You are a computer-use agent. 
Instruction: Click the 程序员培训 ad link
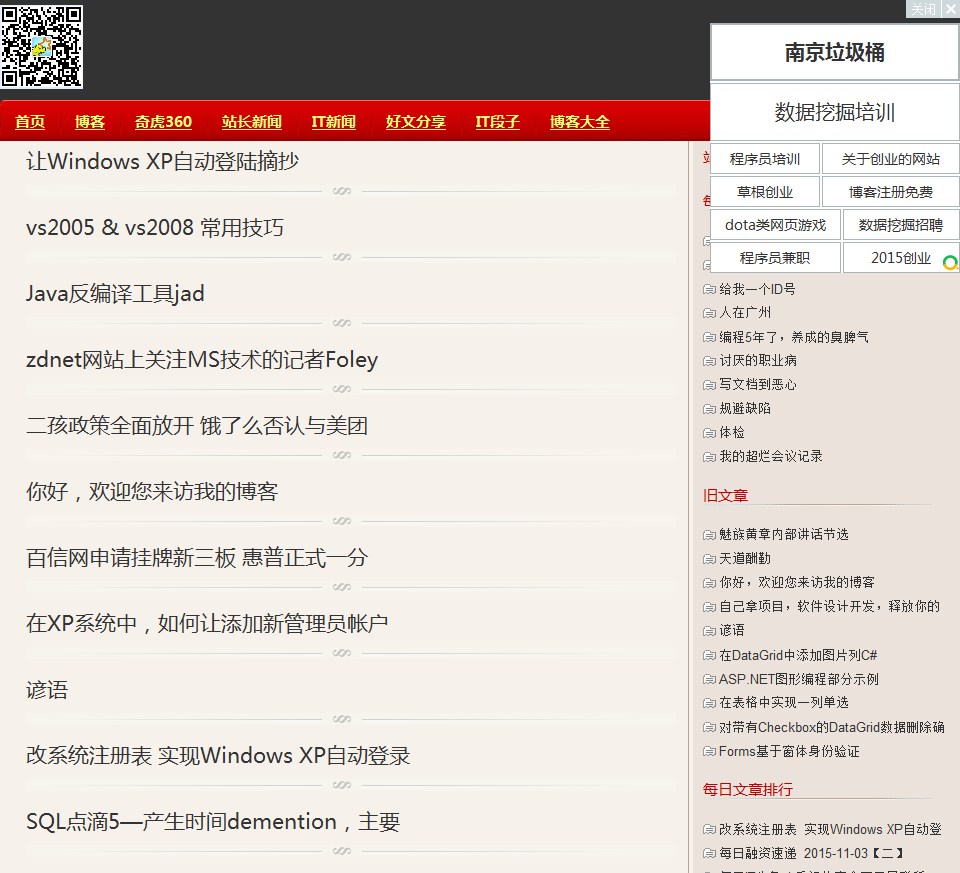coord(765,159)
